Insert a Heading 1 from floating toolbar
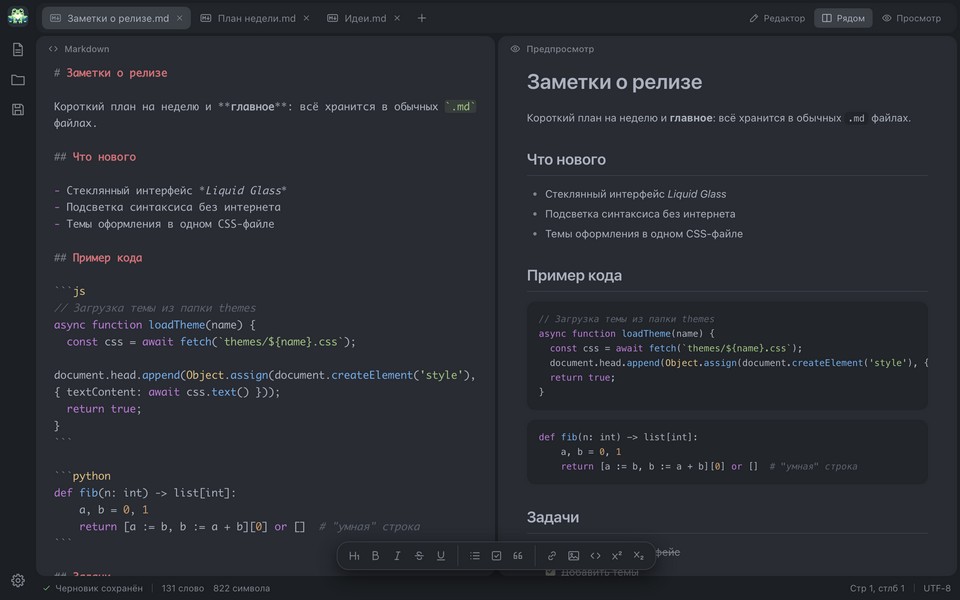The width and height of the screenshot is (960, 600). [354, 556]
